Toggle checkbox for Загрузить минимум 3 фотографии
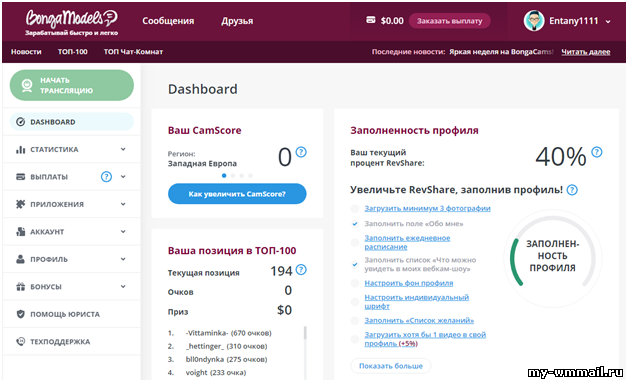Image resolution: width=628 pixels, height=382 pixels. click(355, 208)
